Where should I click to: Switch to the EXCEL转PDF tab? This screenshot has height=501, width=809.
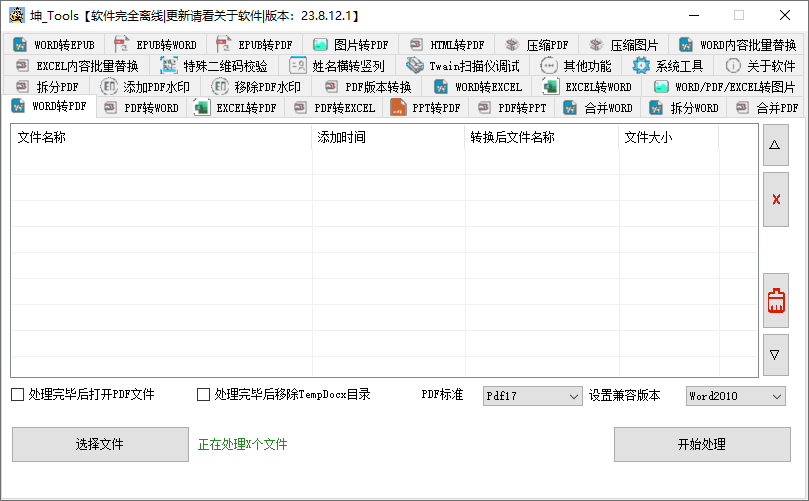(235, 108)
